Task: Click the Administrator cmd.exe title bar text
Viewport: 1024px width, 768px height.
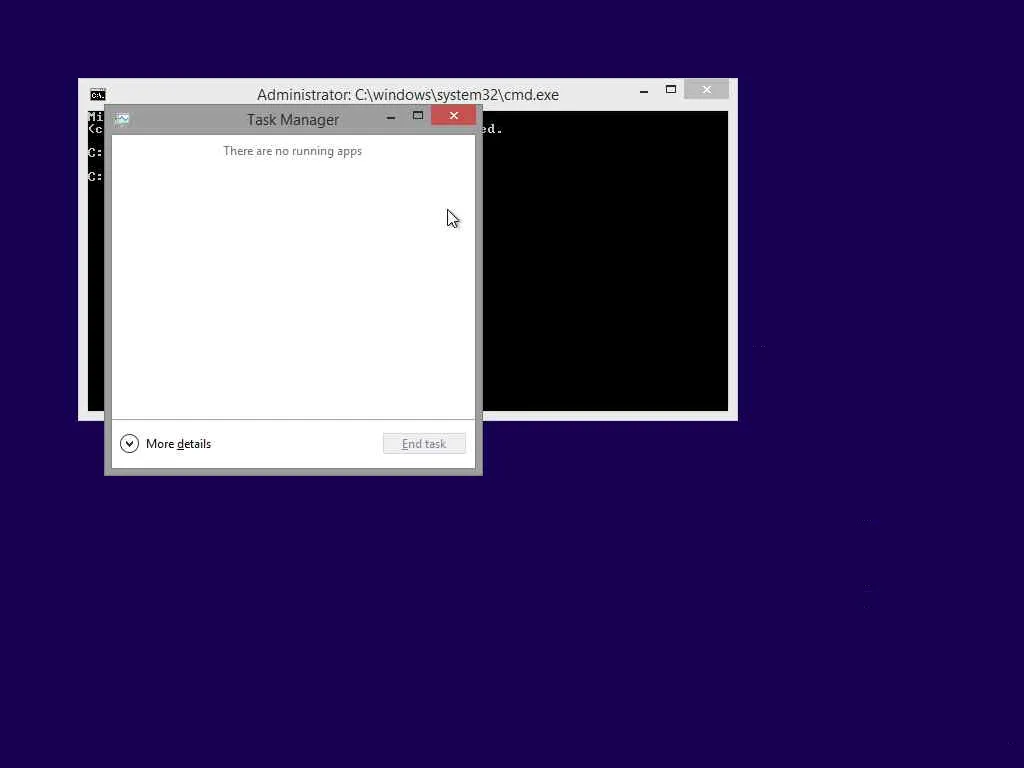Action: (x=408, y=95)
